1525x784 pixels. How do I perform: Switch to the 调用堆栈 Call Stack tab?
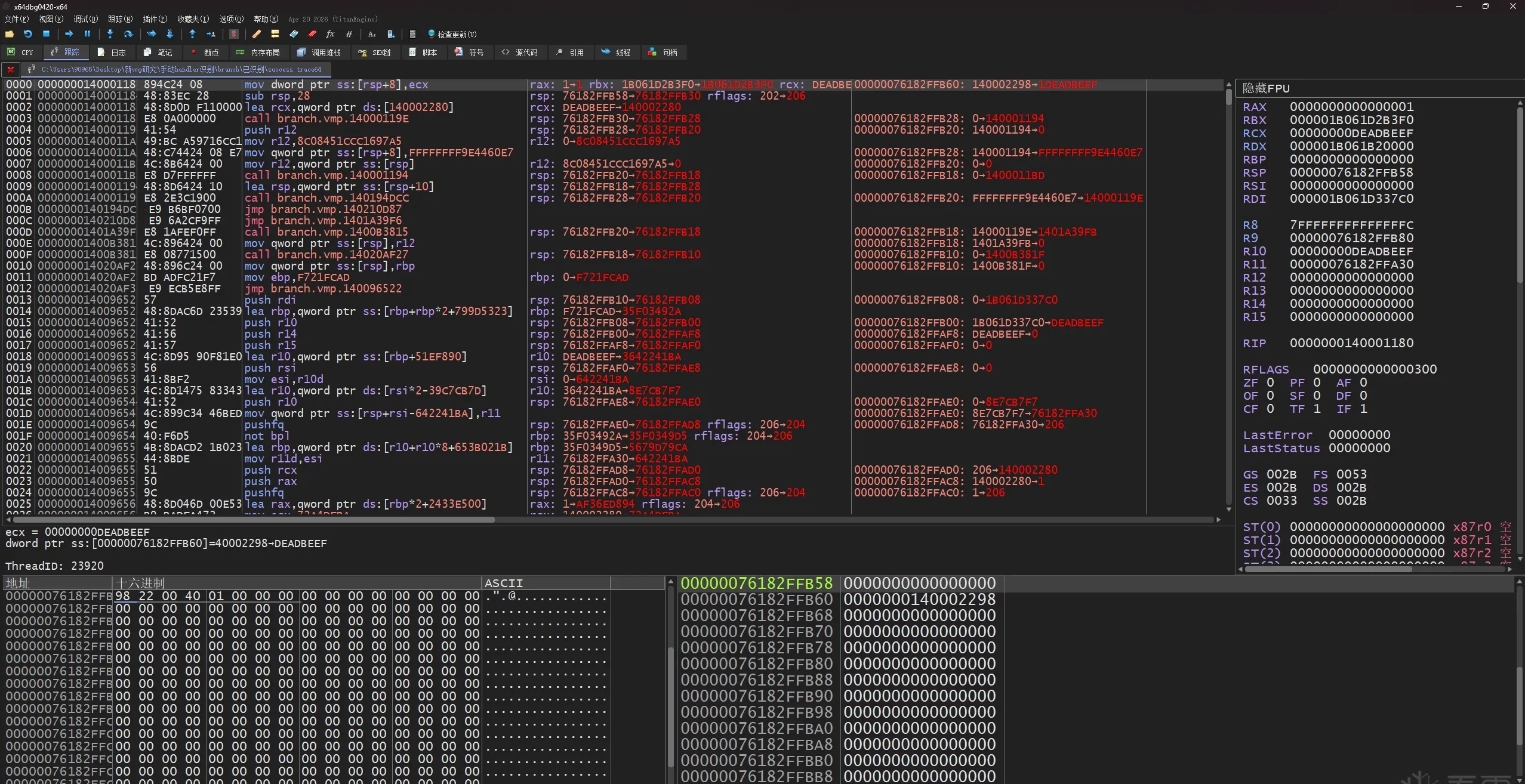tap(319, 53)
